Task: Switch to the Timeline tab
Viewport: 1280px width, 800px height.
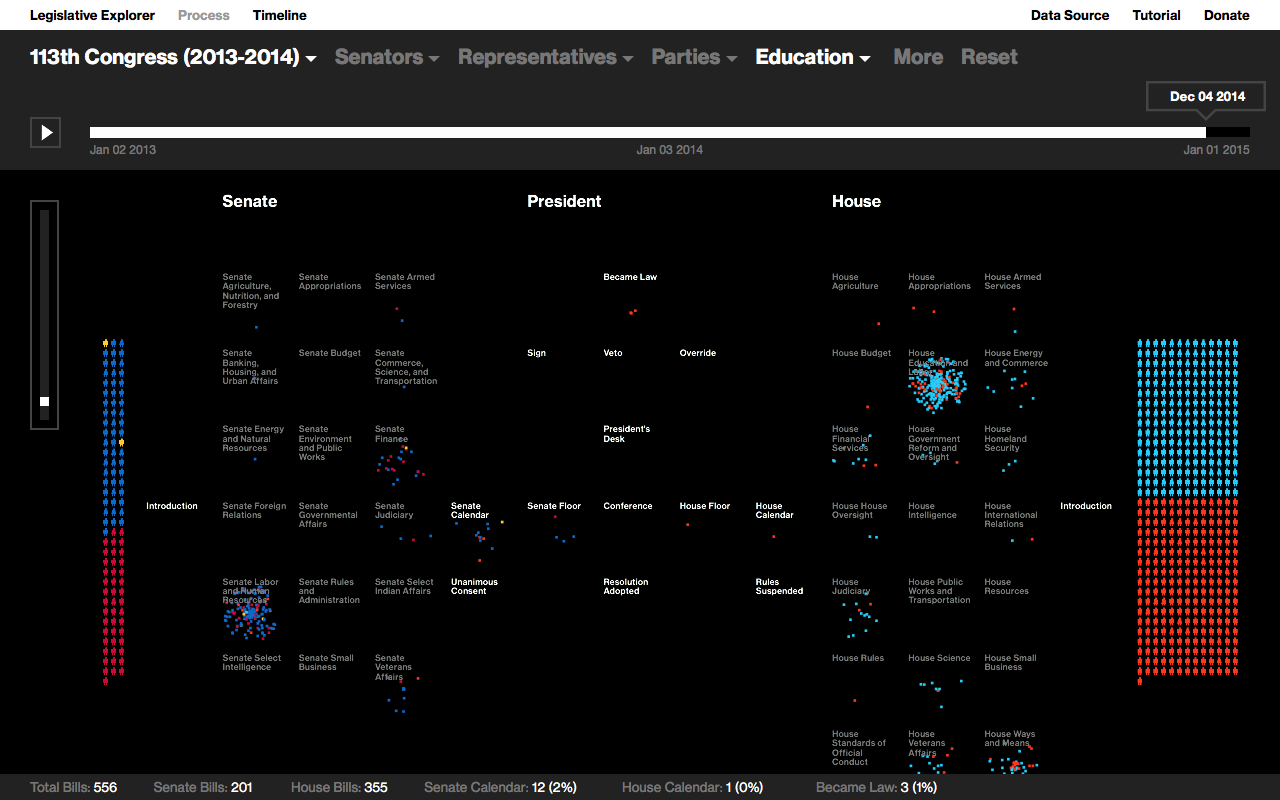Action: click(279, 15)
